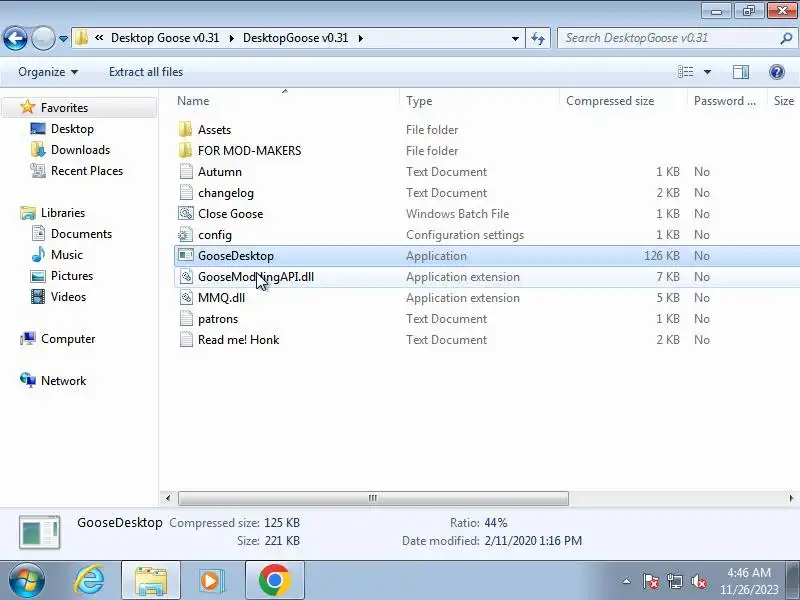Open the Help icon

tap(777, 72)
